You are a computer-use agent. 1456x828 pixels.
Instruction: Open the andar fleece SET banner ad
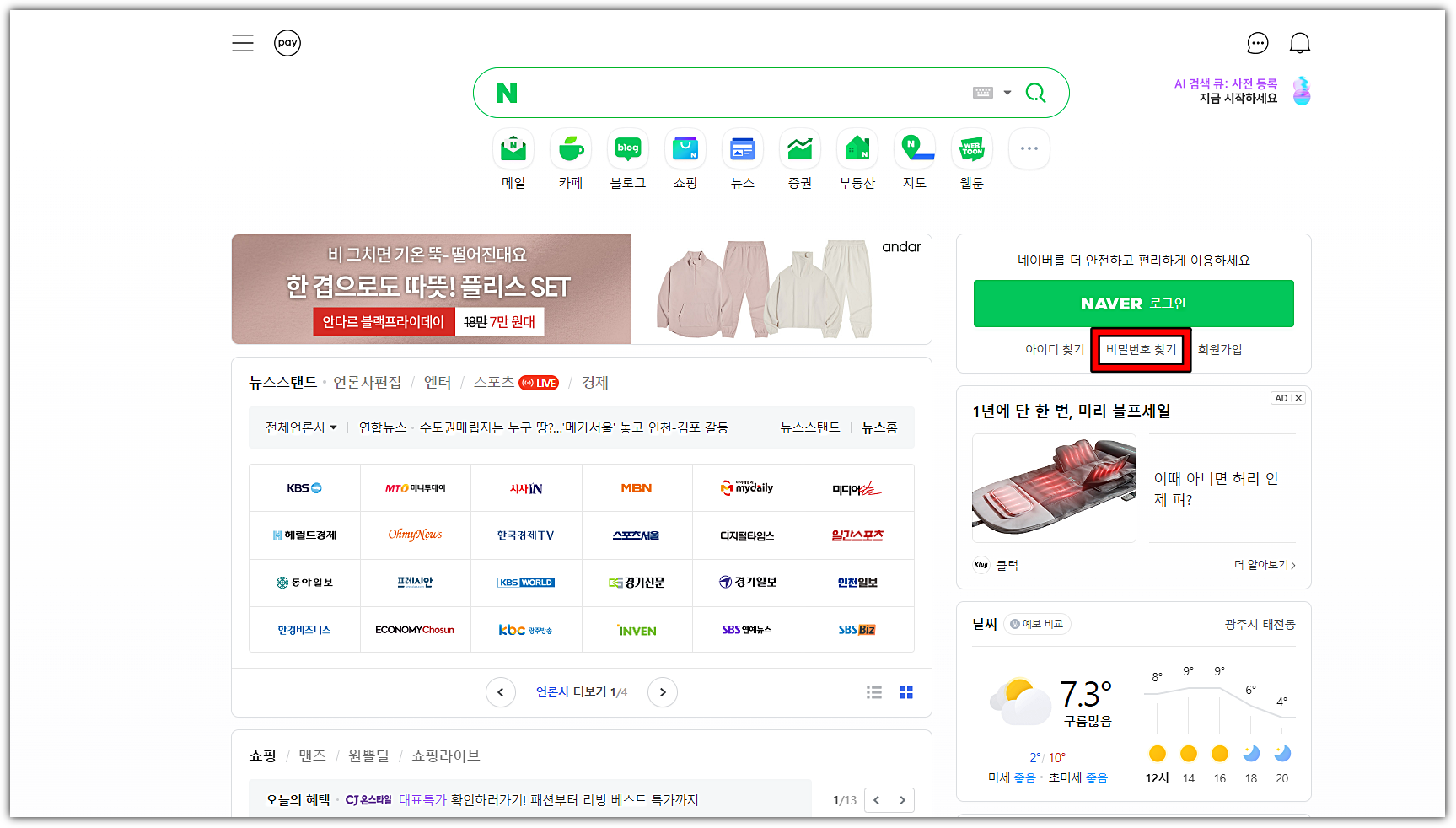[x=582, y=289]
